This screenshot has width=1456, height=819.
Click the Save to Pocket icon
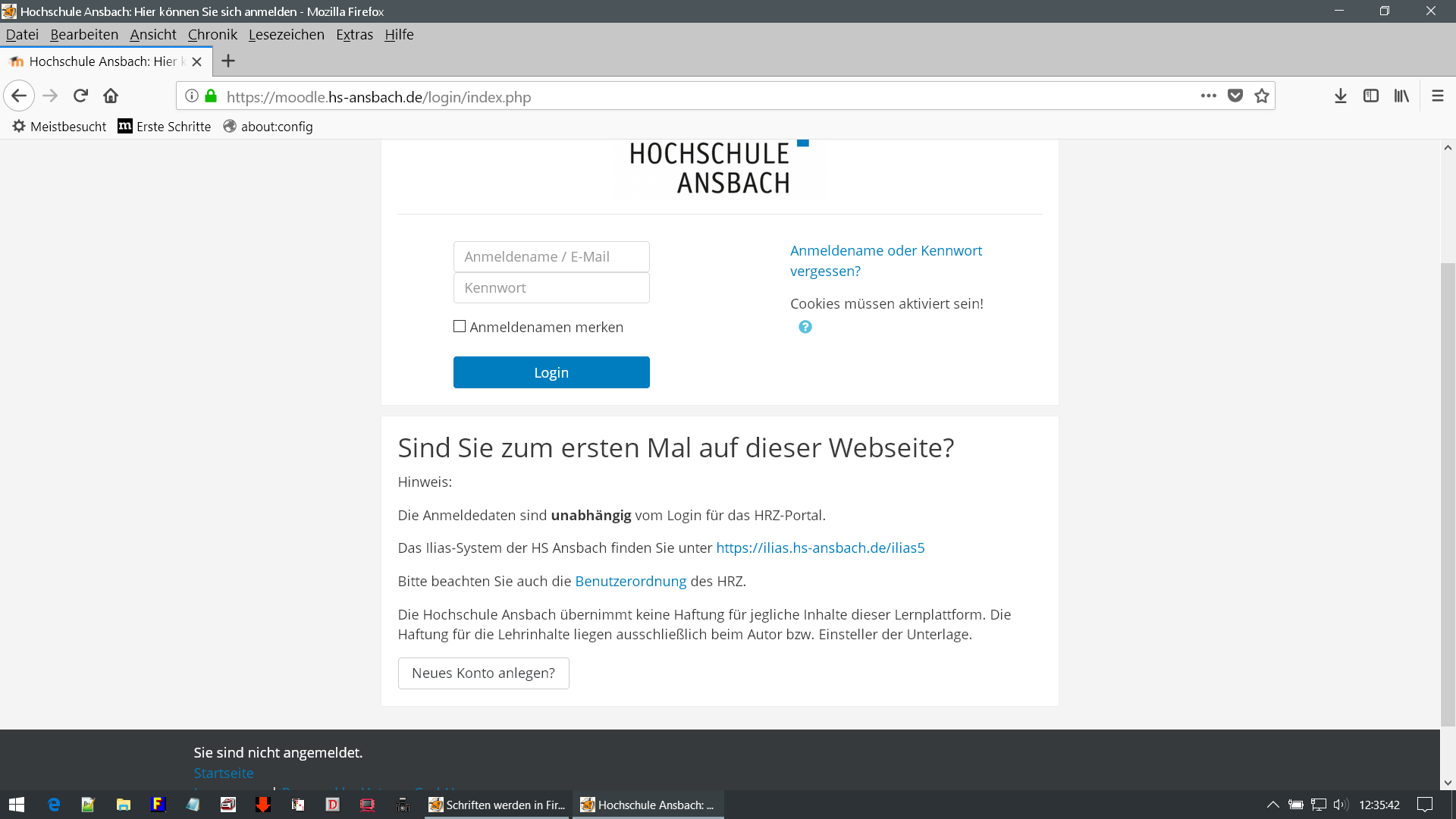tap(1235, 96)
